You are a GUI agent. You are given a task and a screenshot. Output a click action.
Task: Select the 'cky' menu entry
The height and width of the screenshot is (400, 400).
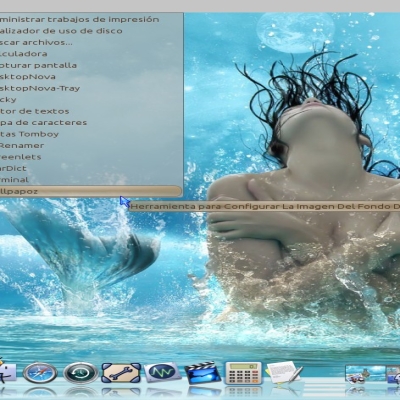[91, 100]
